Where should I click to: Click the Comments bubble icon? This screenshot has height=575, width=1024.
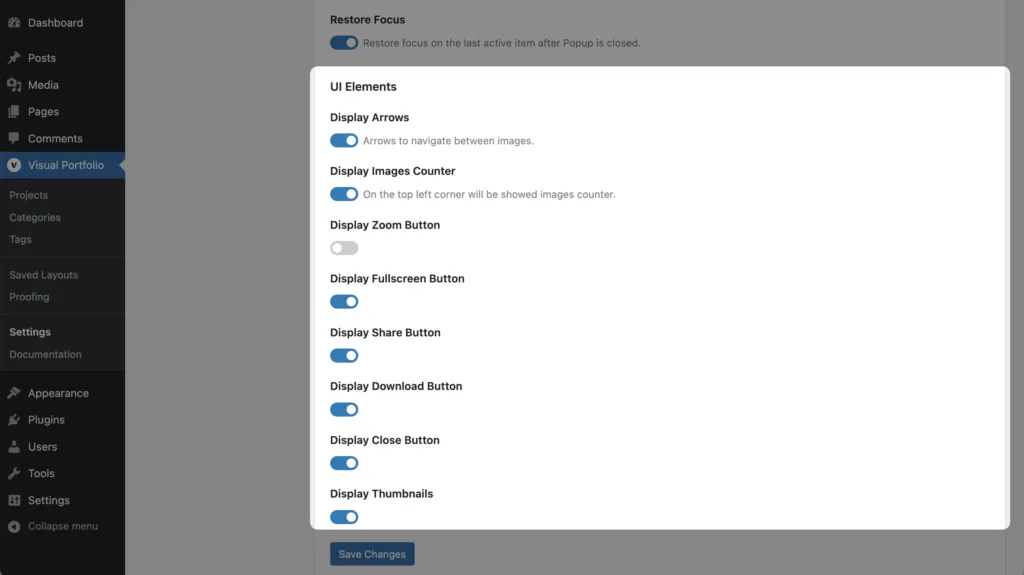[14, 139]
